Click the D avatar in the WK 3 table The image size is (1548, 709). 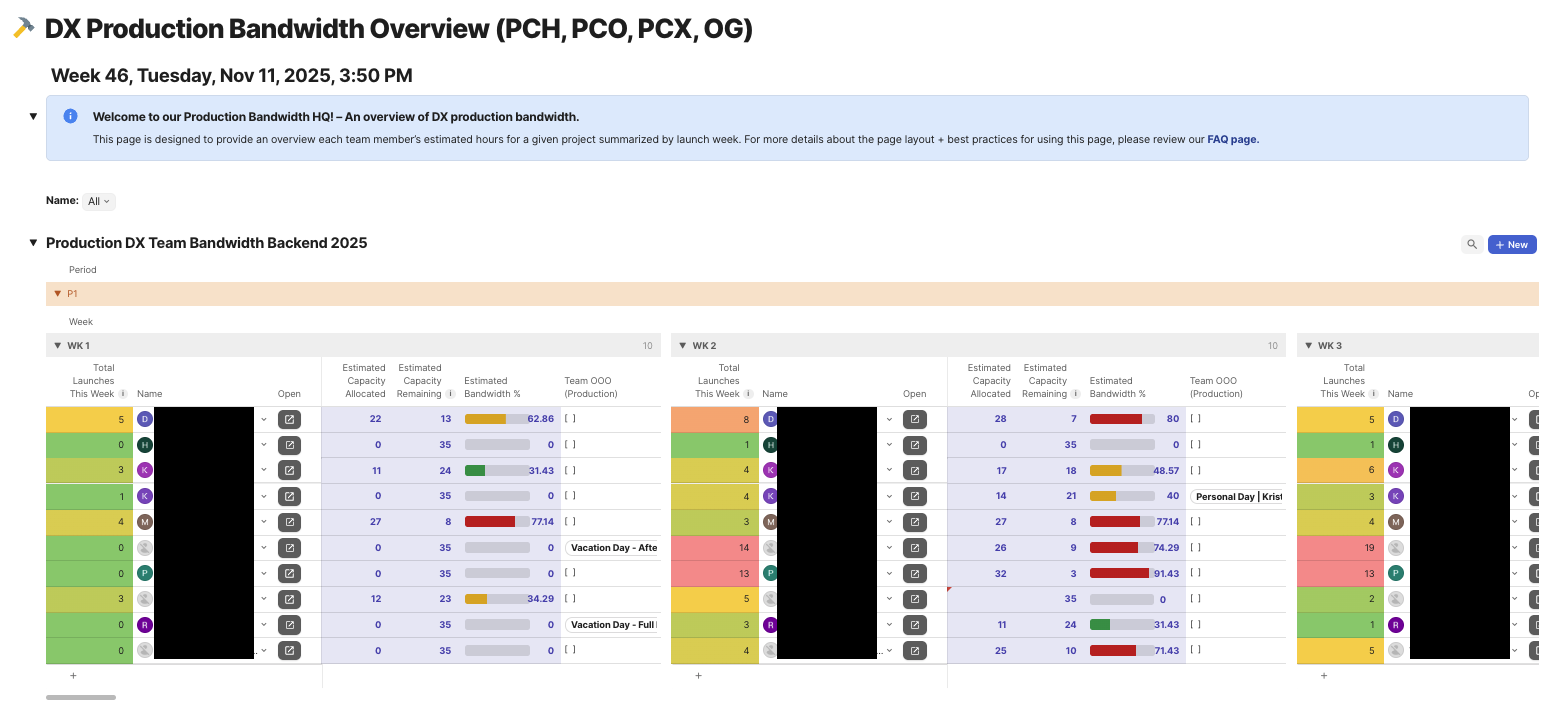click(x=1395, y=419)
